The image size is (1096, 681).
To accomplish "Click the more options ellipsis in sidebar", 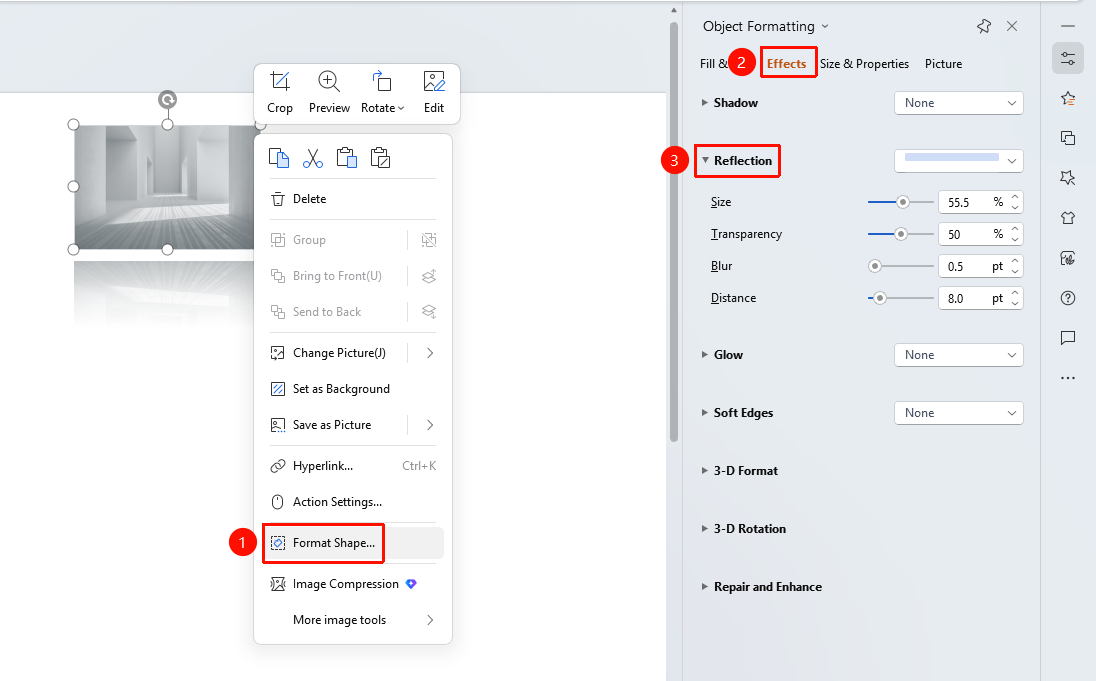I will pyautogui.click(x=1068, y=378).
